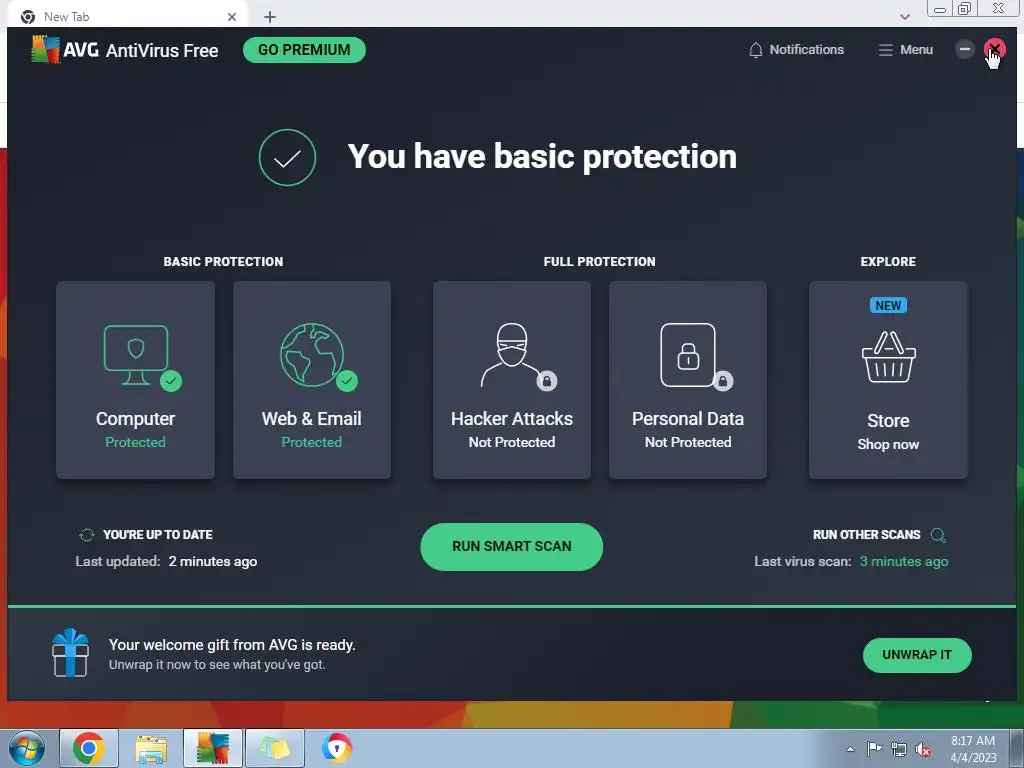The image size is (1024, 768).
Task: Click 'Not Protected' under Personal Data
Action: [688, 442]
